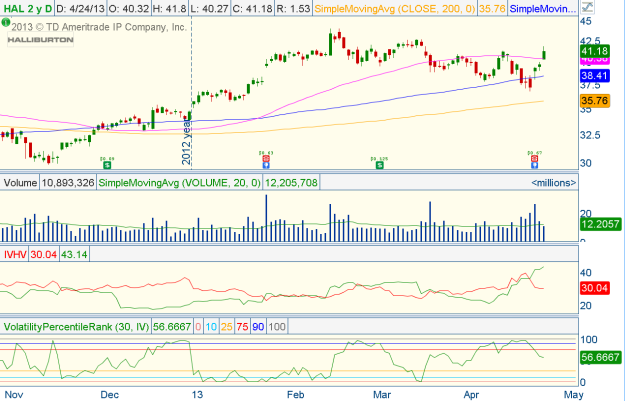Viewport: 625px width, 401px height.
Task: Click the truncated SimpleMovin... label at top right
Action: click(x=542, y=9)
